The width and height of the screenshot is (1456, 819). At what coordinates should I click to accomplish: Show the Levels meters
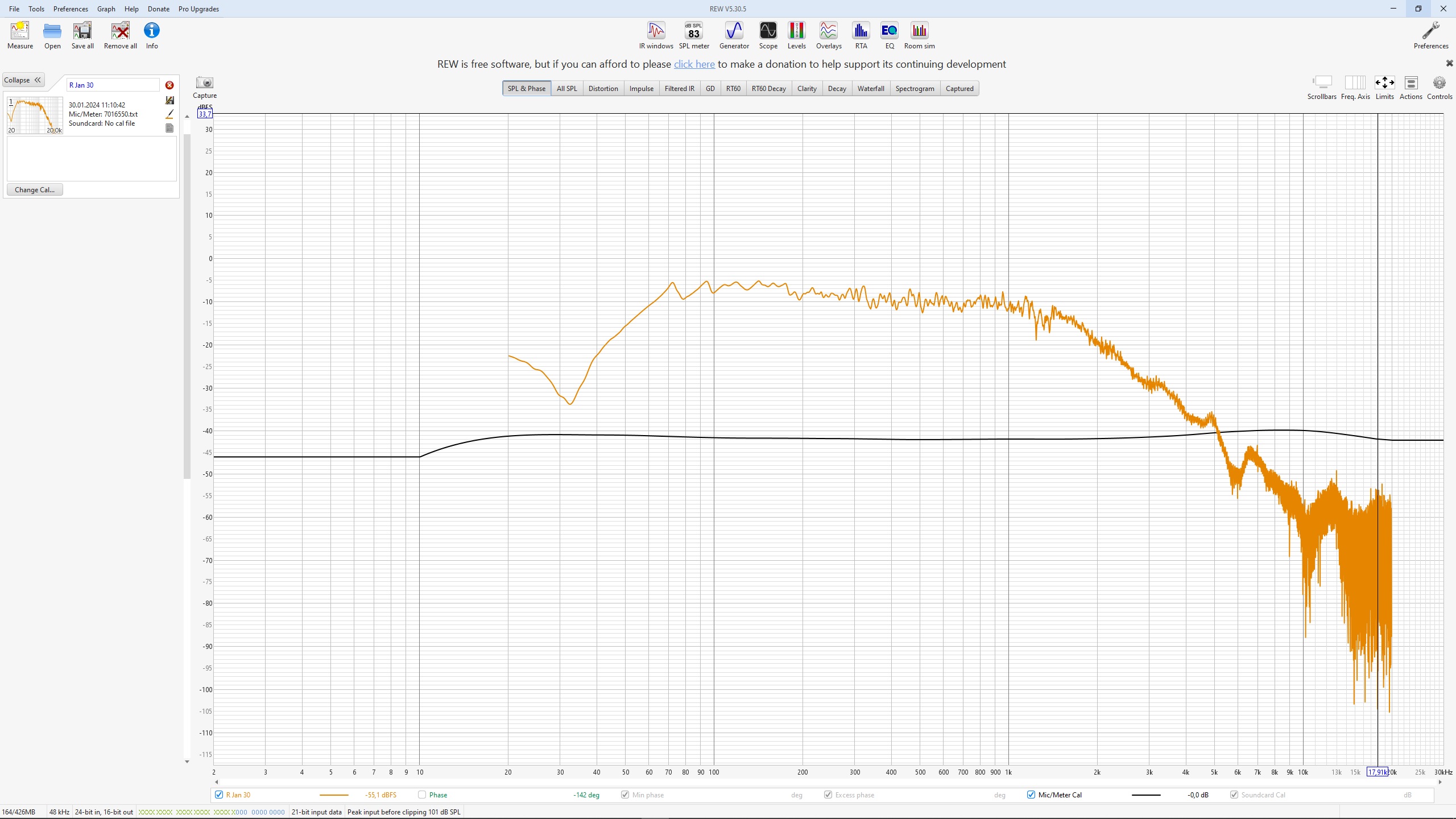click(x=796, y=35)
